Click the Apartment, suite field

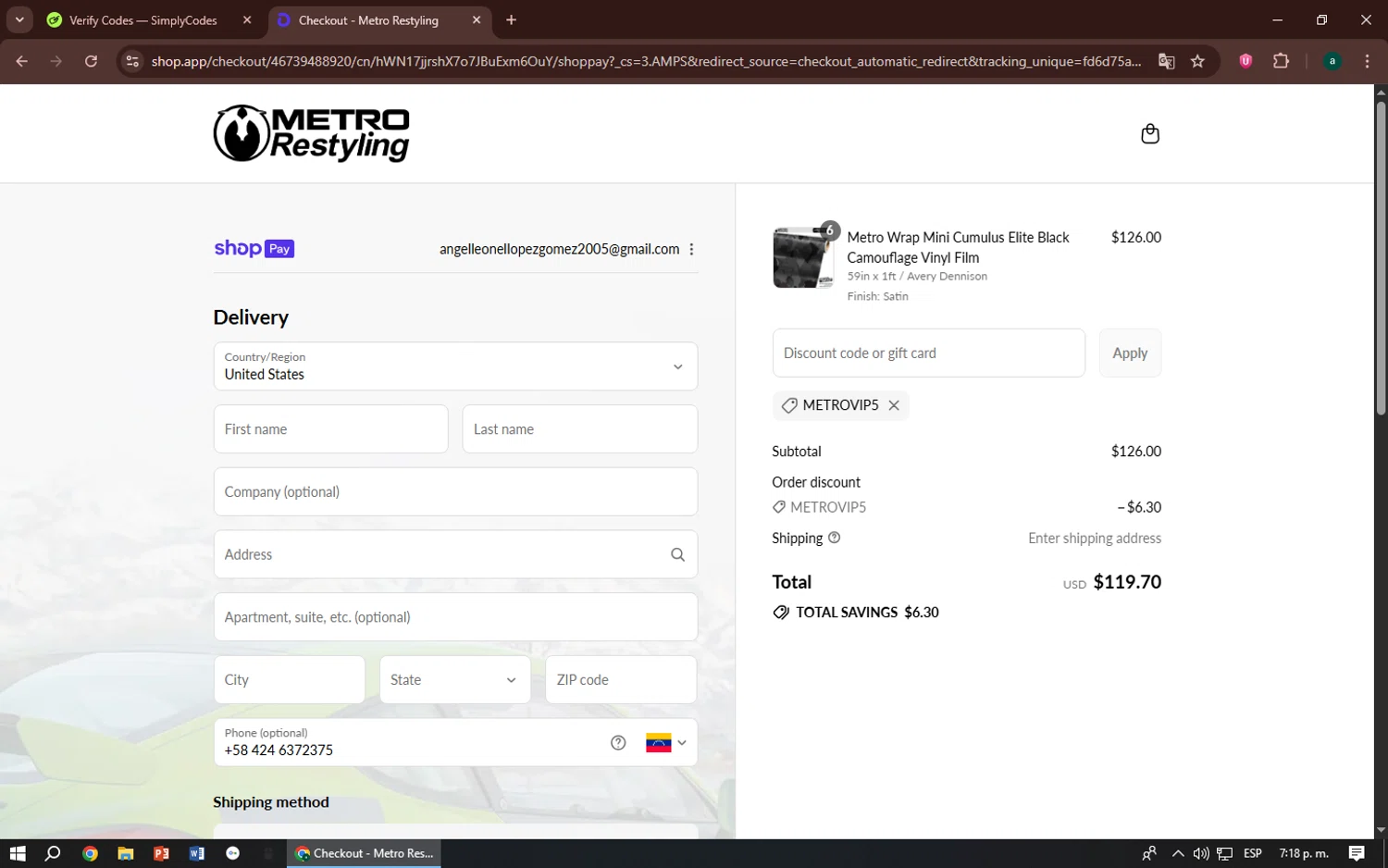455,617
